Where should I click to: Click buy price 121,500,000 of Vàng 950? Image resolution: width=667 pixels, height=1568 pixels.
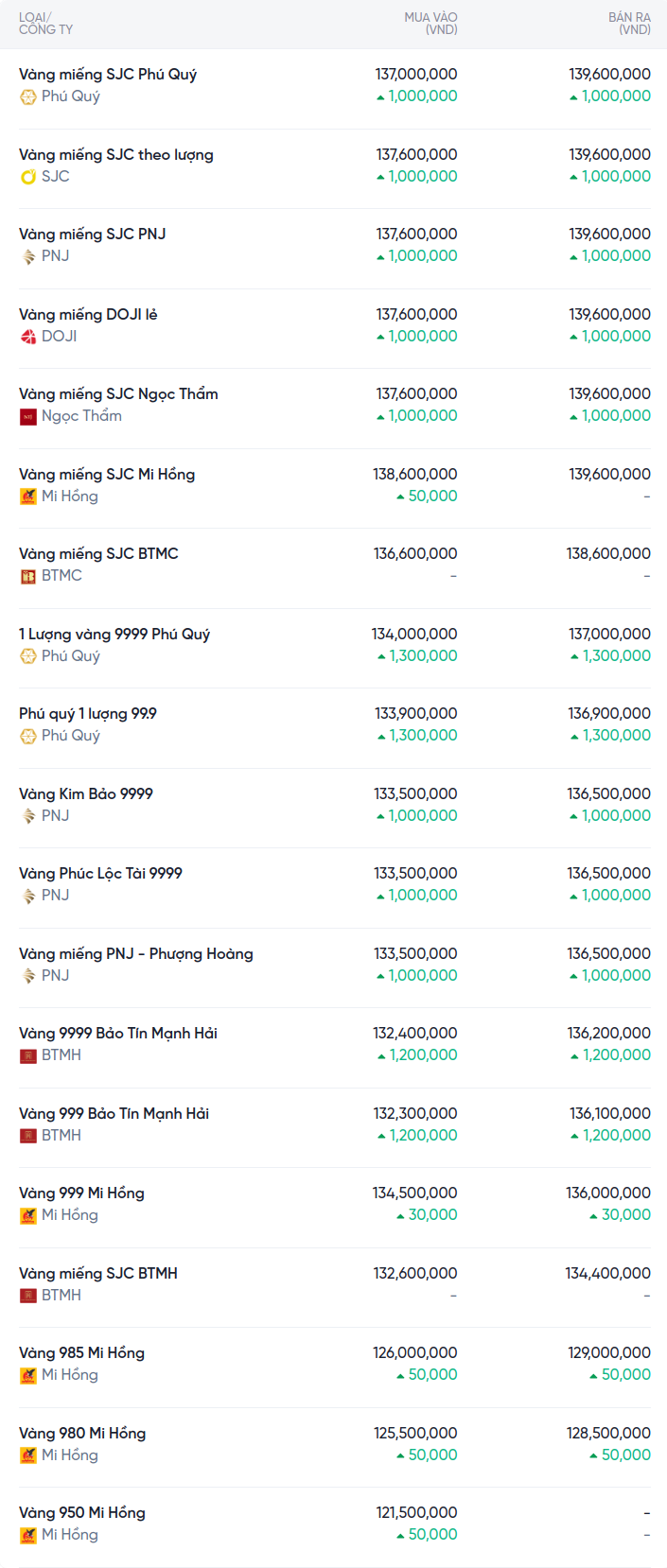coord(416,1513)
